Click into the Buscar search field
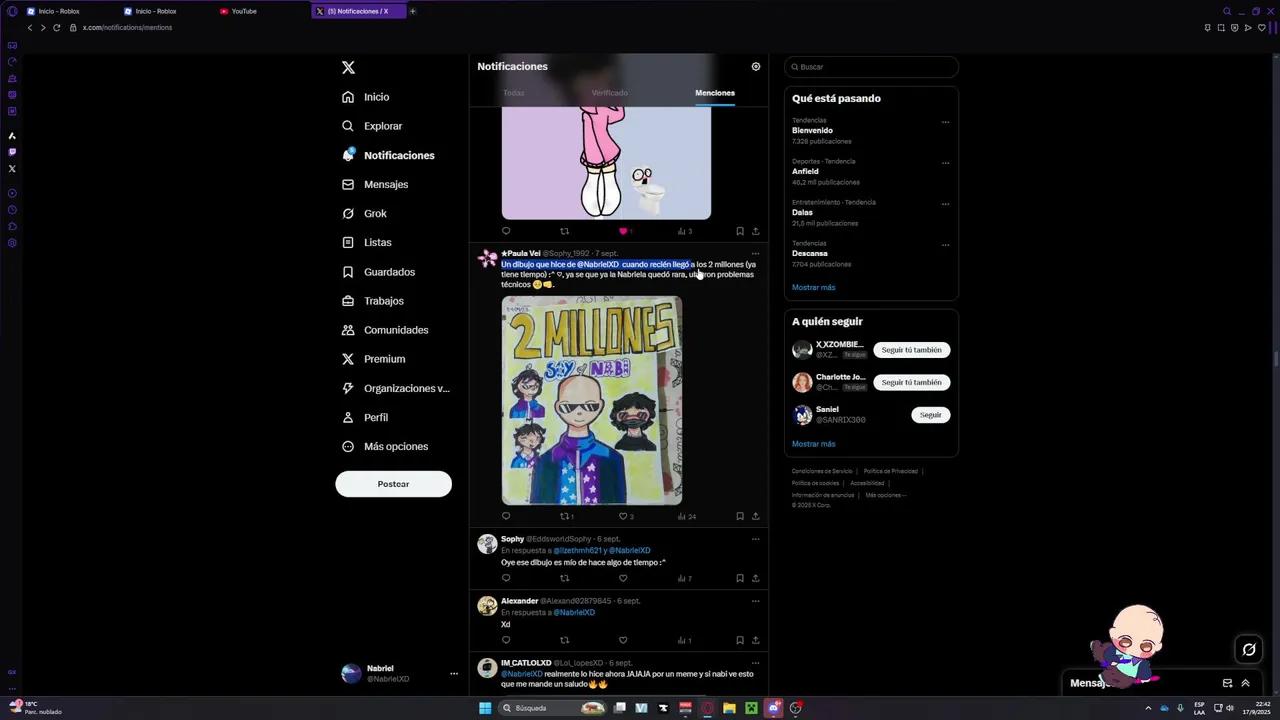1280x720 pixels. (871, 67)
